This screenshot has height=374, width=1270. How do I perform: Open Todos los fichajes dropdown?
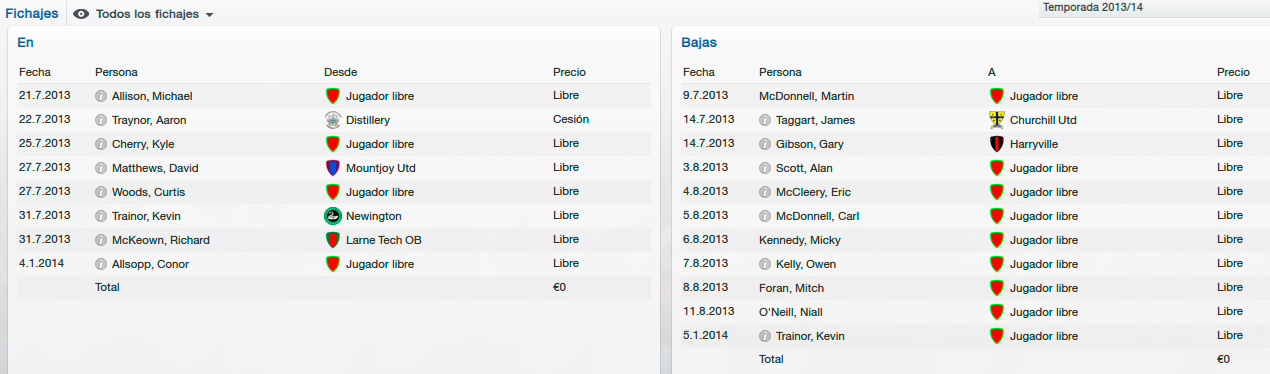click(x=144, y=14)
